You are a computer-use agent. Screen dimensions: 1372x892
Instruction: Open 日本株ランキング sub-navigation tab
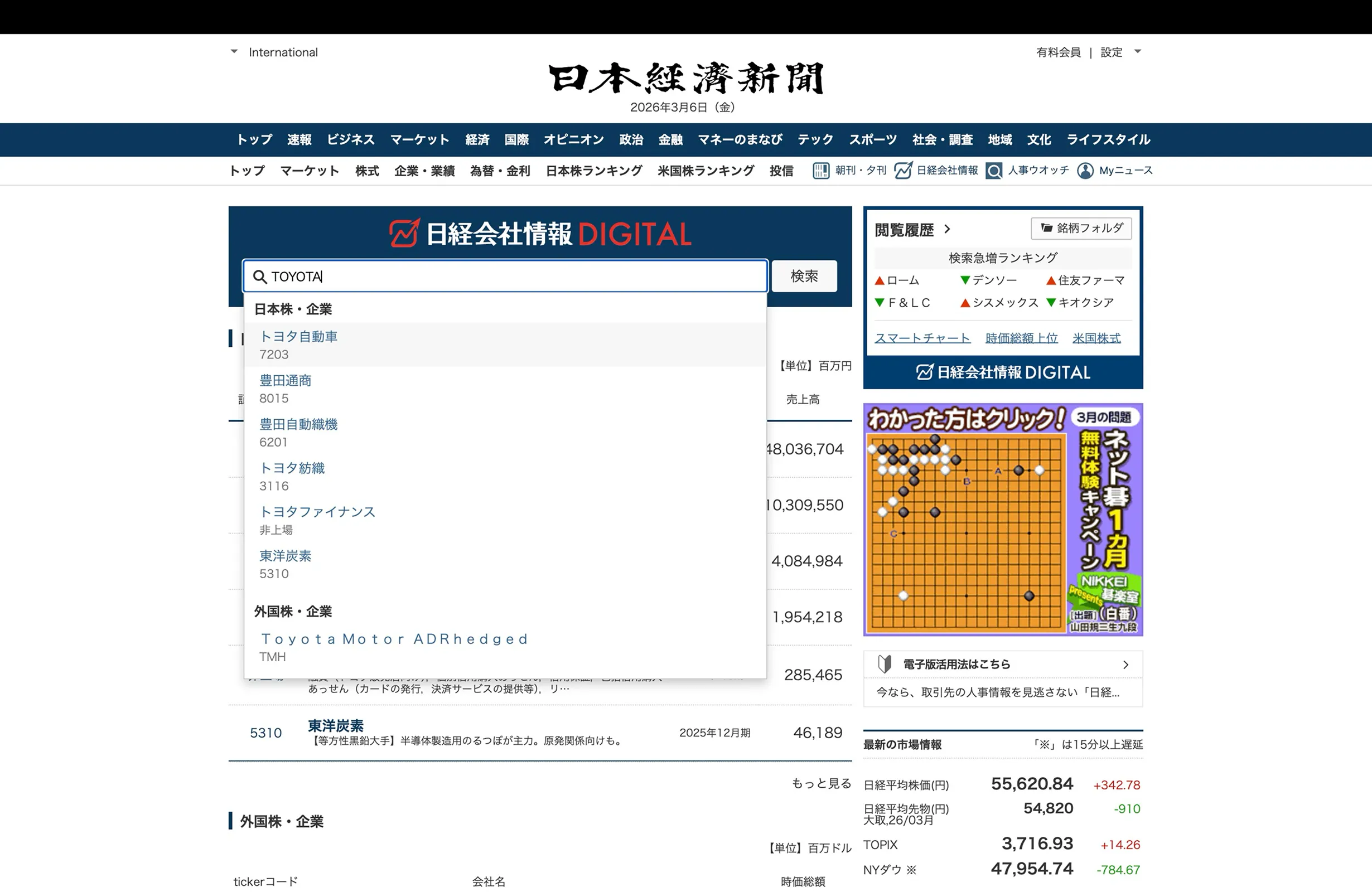click(594, 171)
